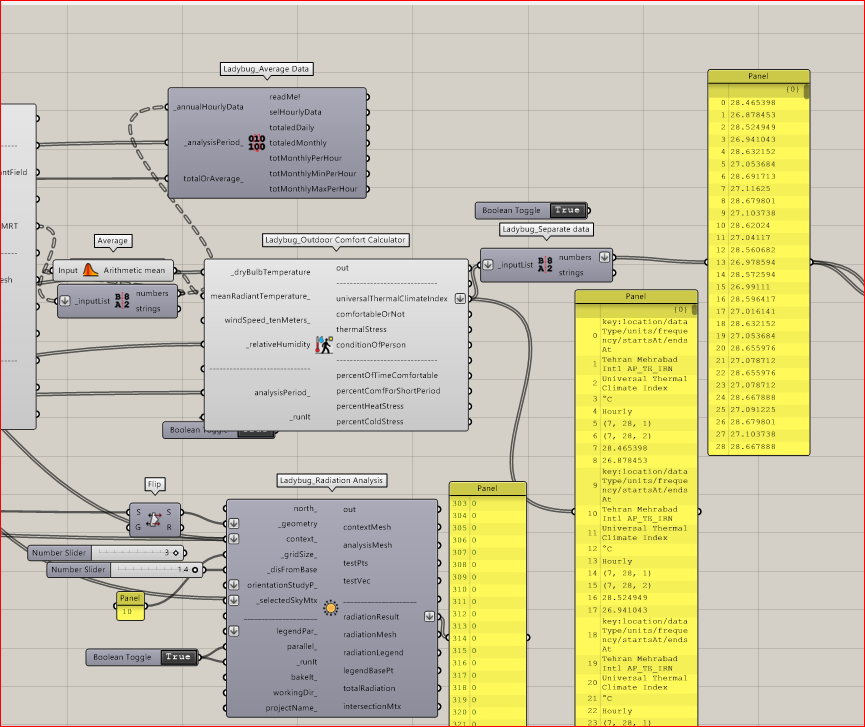
Task: Click the Ladybug_Separate data label
Action: point(546,229)
